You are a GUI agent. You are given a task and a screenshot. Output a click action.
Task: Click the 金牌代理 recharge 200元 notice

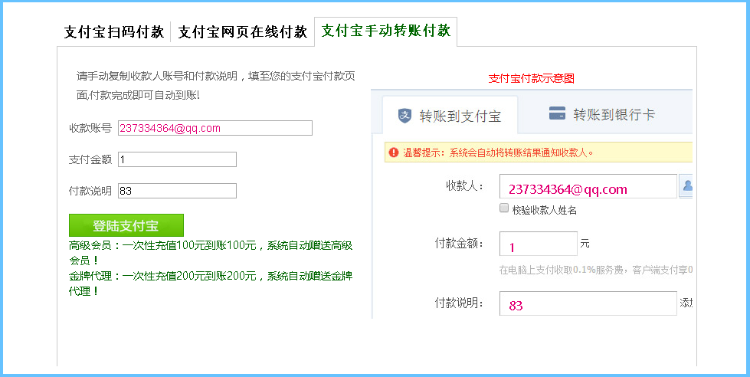tap(211, 283)
